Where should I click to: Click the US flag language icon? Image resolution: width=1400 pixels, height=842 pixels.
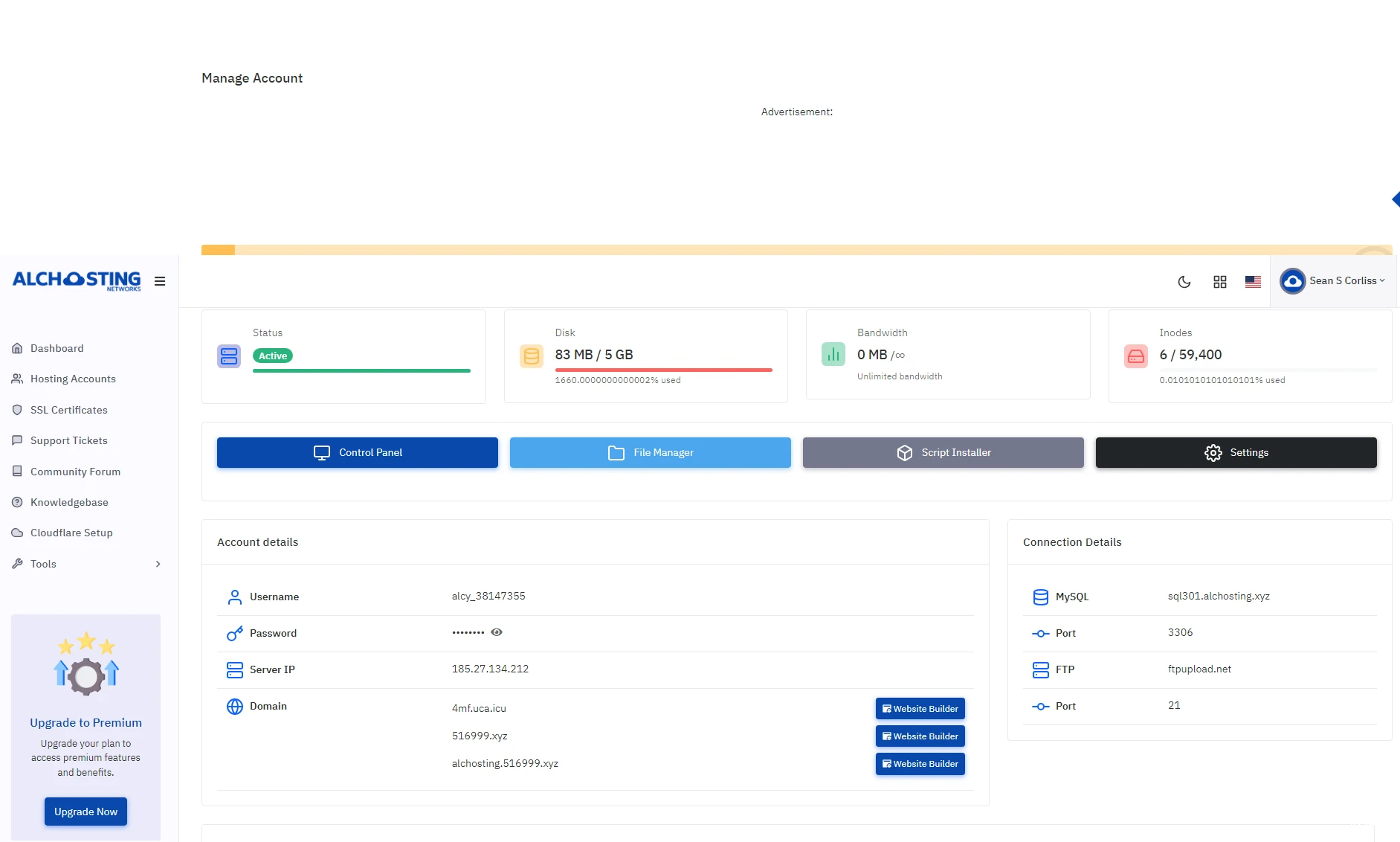(1253, 282)
